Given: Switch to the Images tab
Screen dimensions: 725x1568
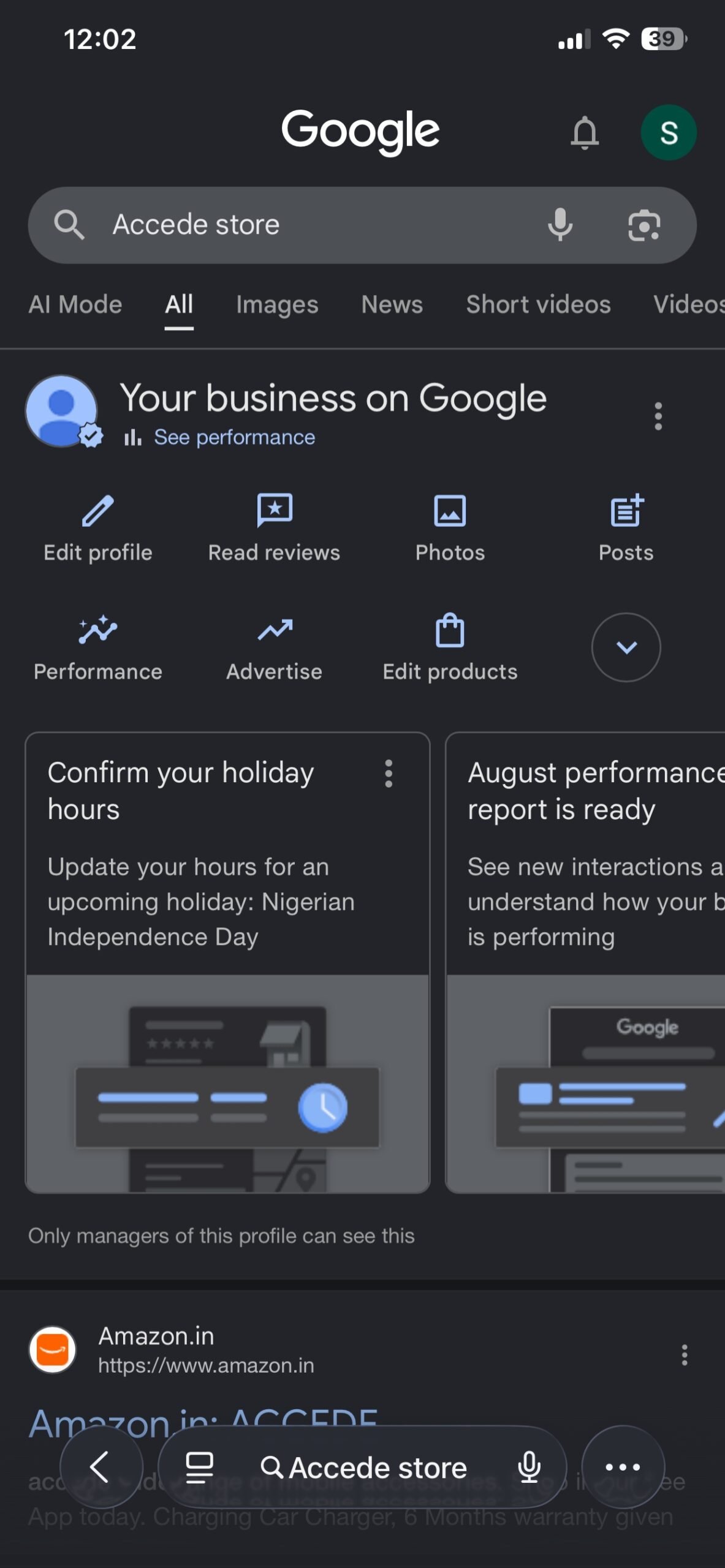Looking at the screenshot, I should pyautogui.click(x=277, y=304).
